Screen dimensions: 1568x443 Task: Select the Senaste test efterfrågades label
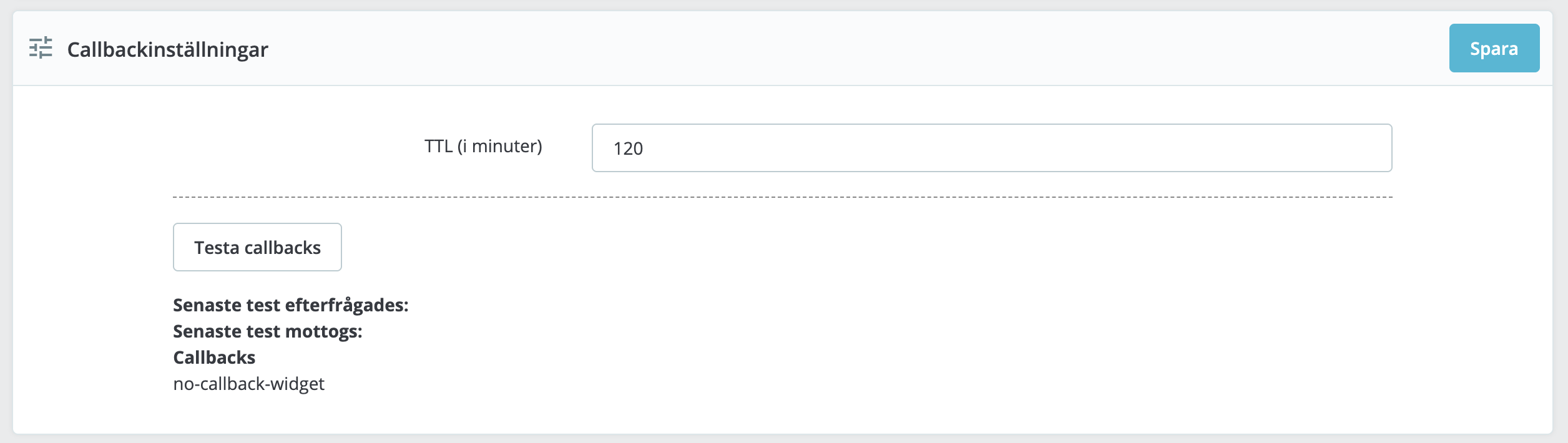click(291, 305)
